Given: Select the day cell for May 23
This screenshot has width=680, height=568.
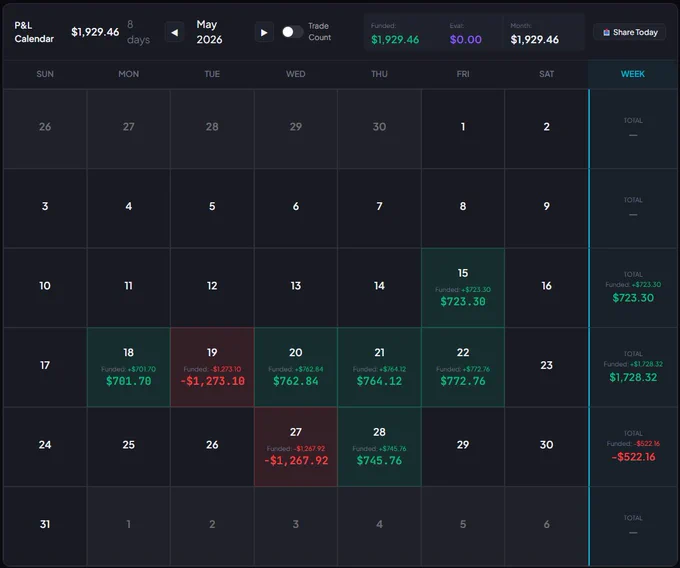Looking at the screenshot, I should [x=546, y=367].
